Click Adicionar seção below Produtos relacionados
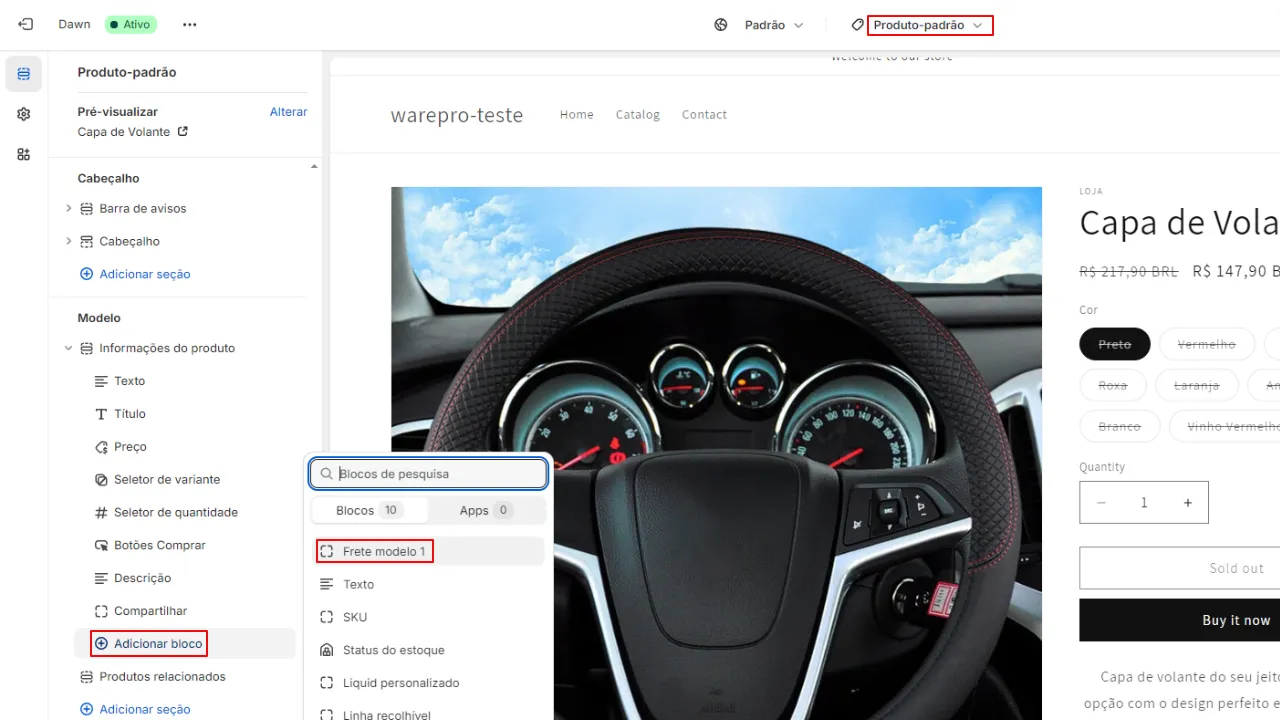Screen dimensions: 1280x720 tap(135, 709)
